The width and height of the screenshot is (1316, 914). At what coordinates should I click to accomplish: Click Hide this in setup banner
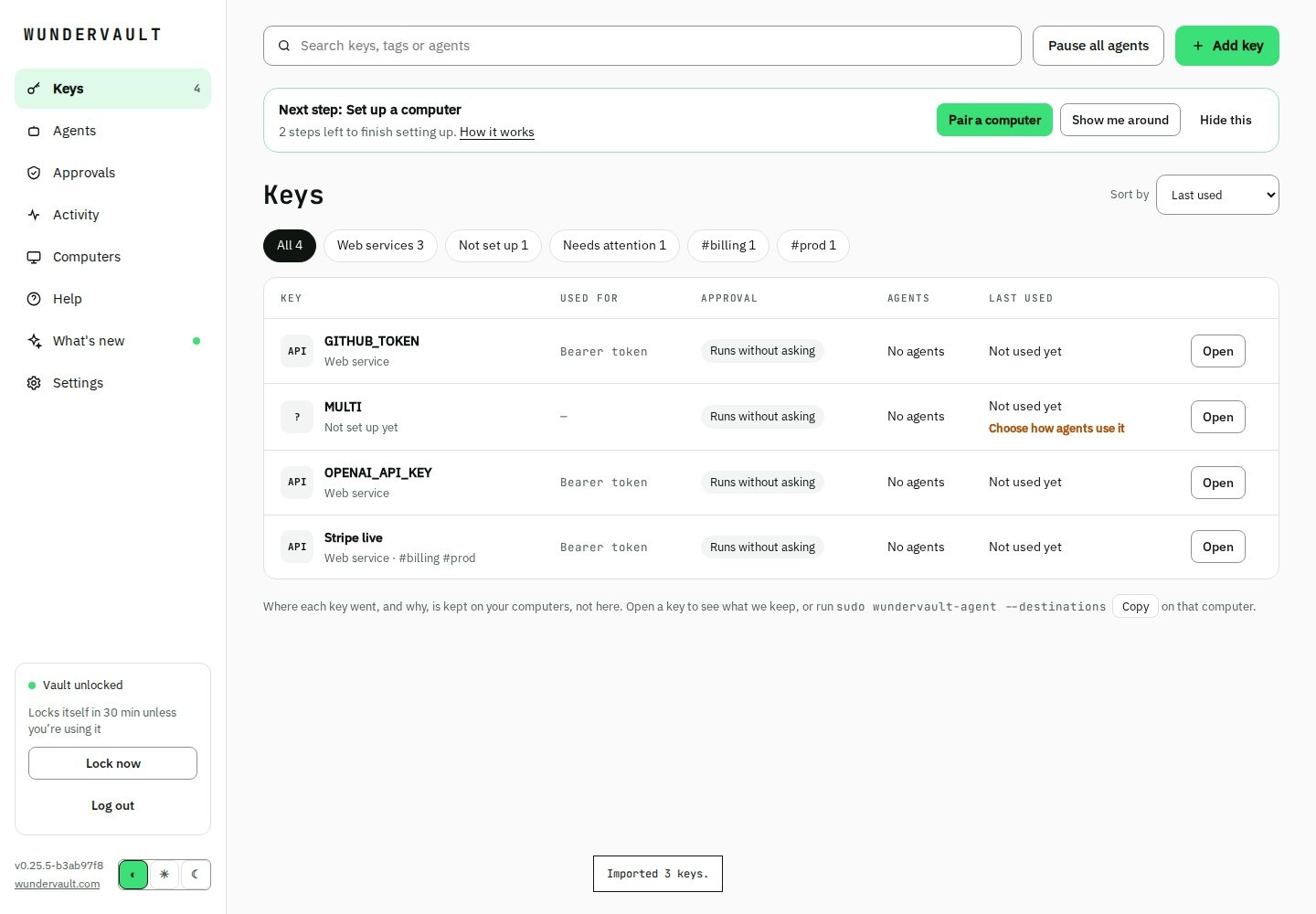tap(1226, 120)
